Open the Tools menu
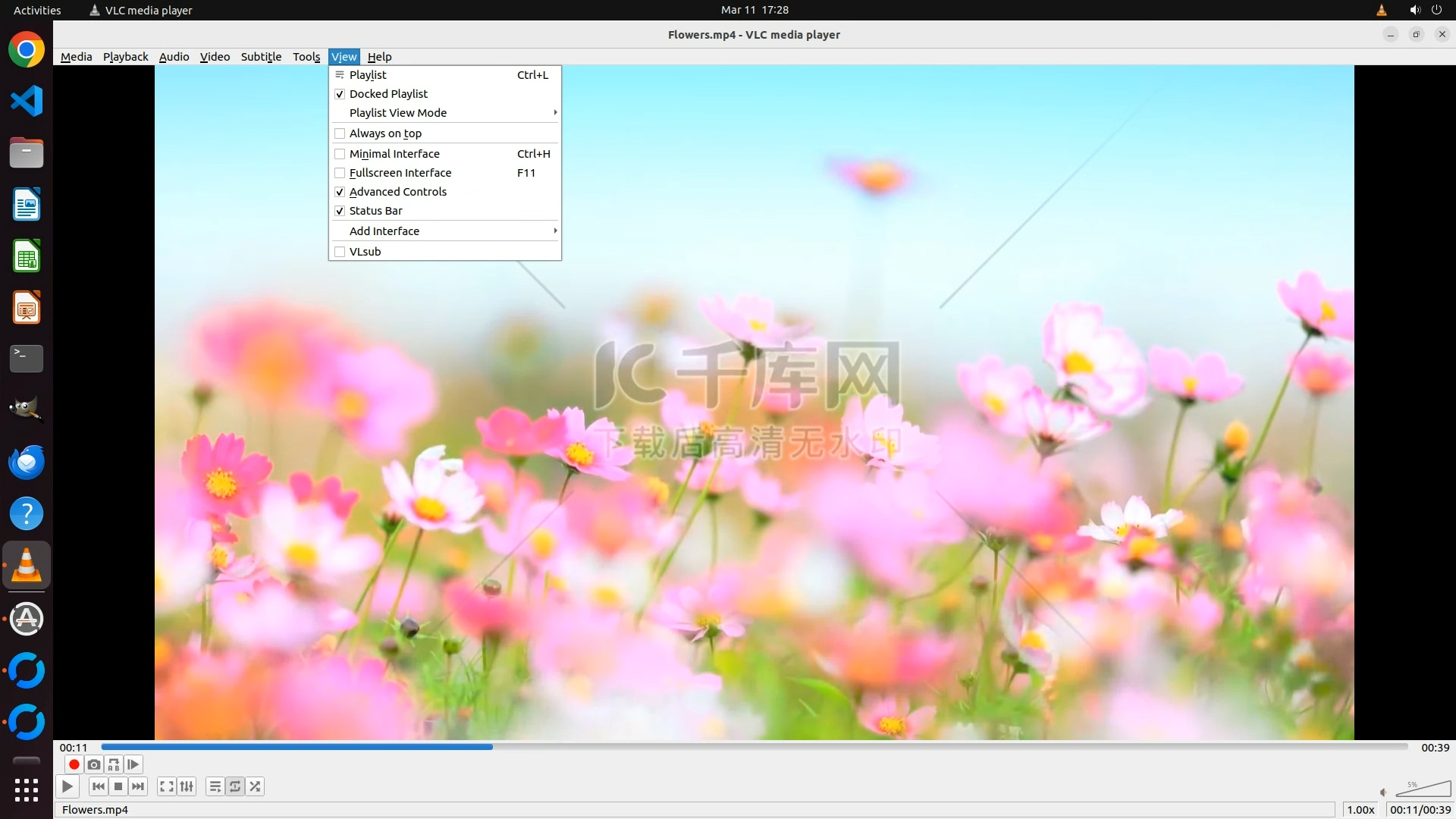 (x=306, y=57)
